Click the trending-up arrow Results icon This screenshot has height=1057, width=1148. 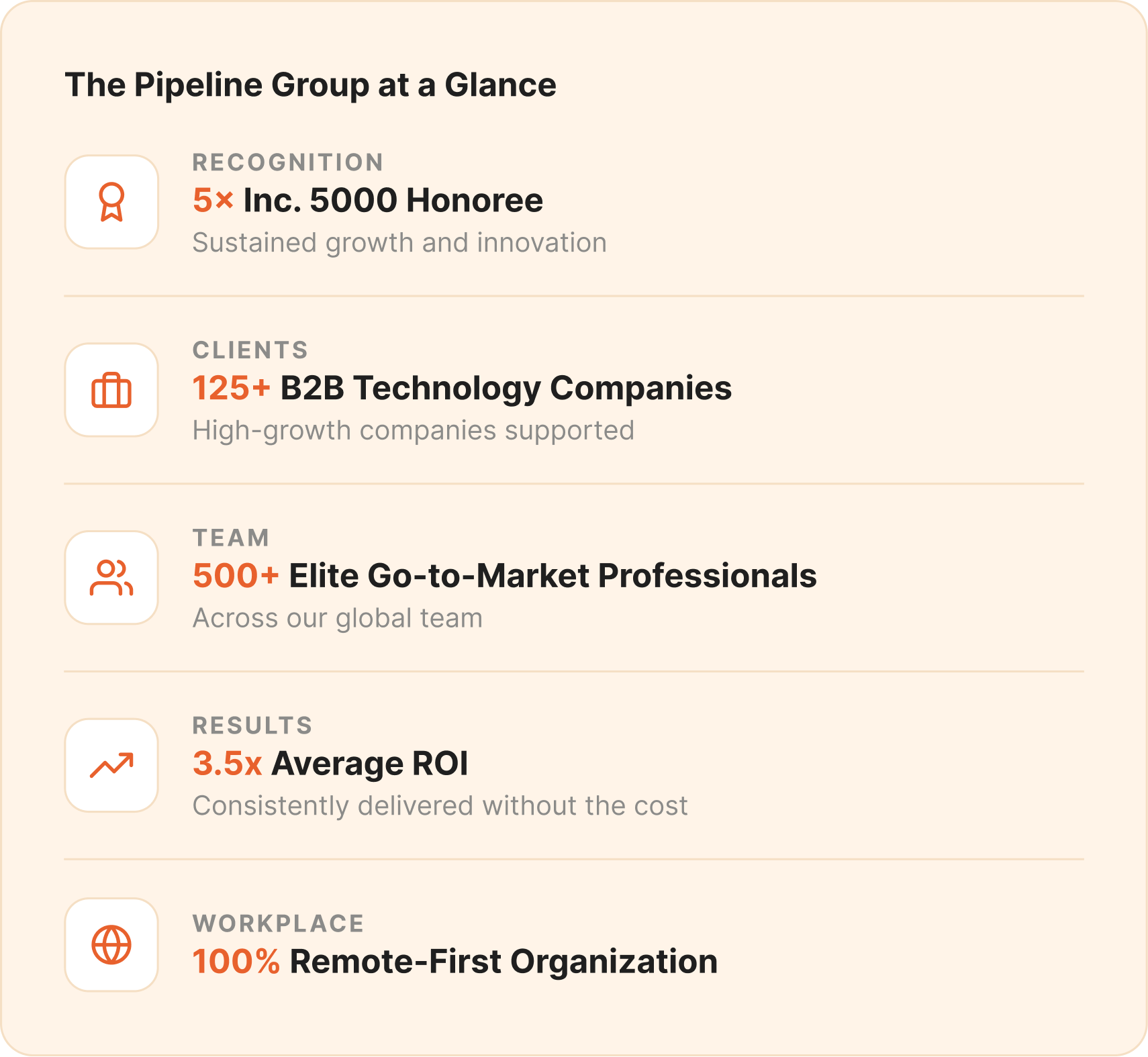click(x=111, y=765)
